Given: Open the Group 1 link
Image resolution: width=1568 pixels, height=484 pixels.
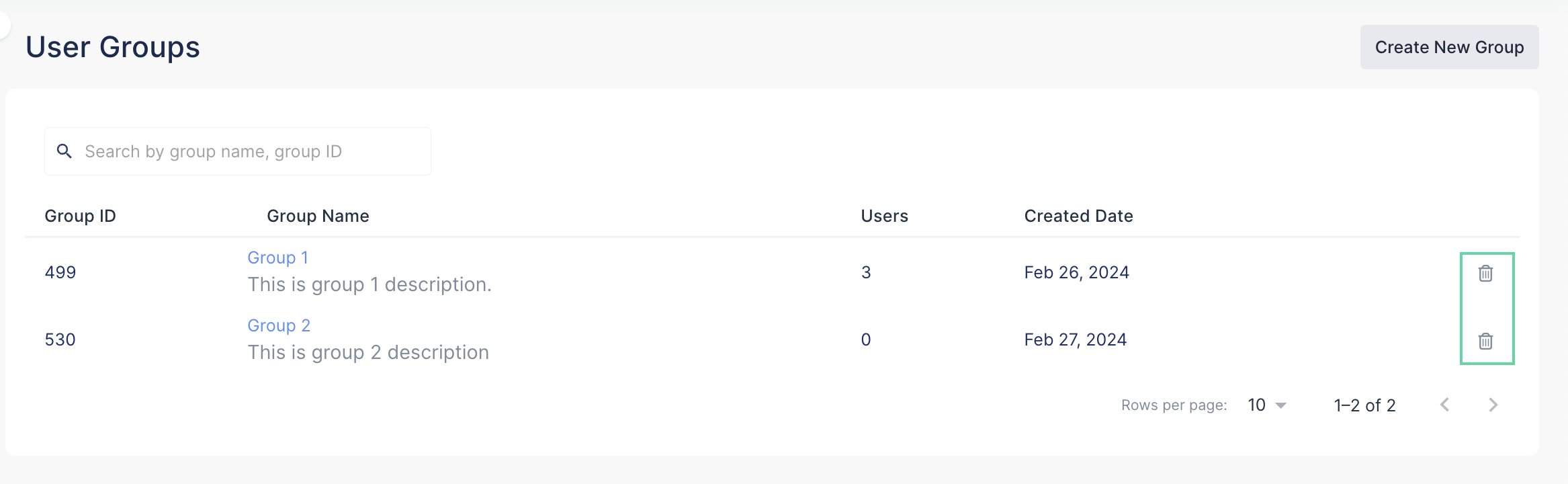Looking at the screenshot, I should 277,257.
